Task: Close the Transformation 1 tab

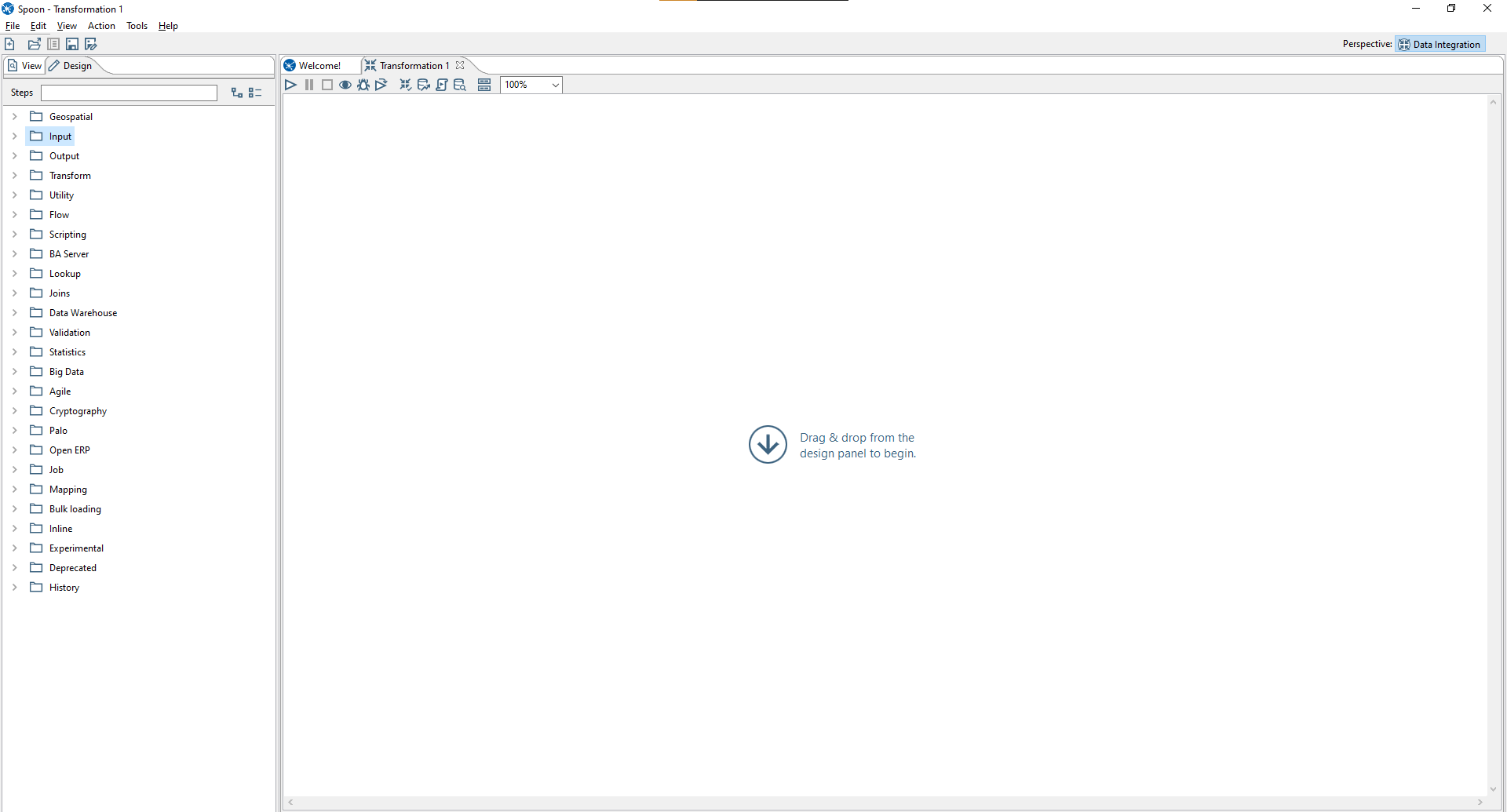Action: [460, 65]
